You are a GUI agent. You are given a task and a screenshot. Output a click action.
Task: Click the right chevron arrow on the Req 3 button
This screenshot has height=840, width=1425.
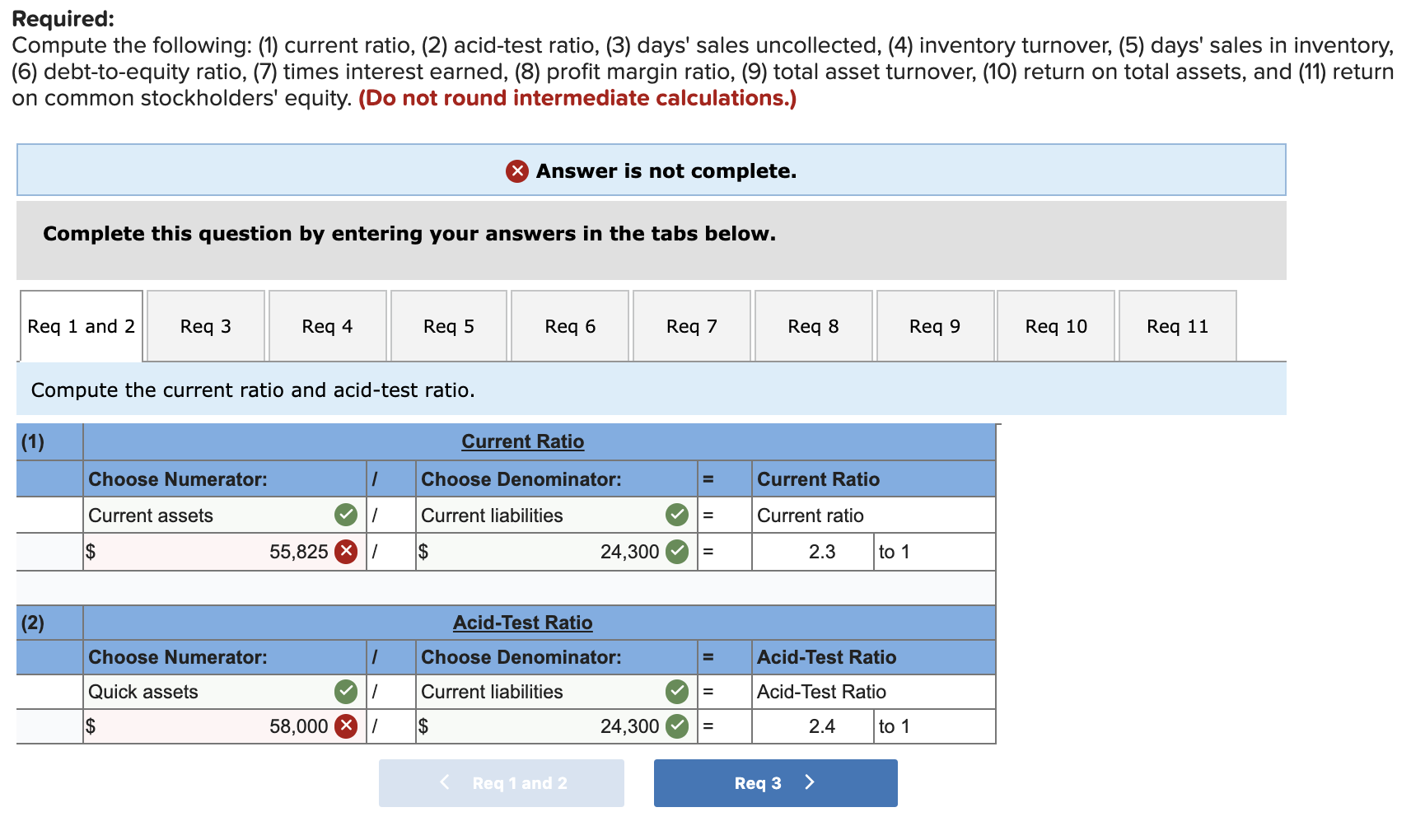pos(811,782)
